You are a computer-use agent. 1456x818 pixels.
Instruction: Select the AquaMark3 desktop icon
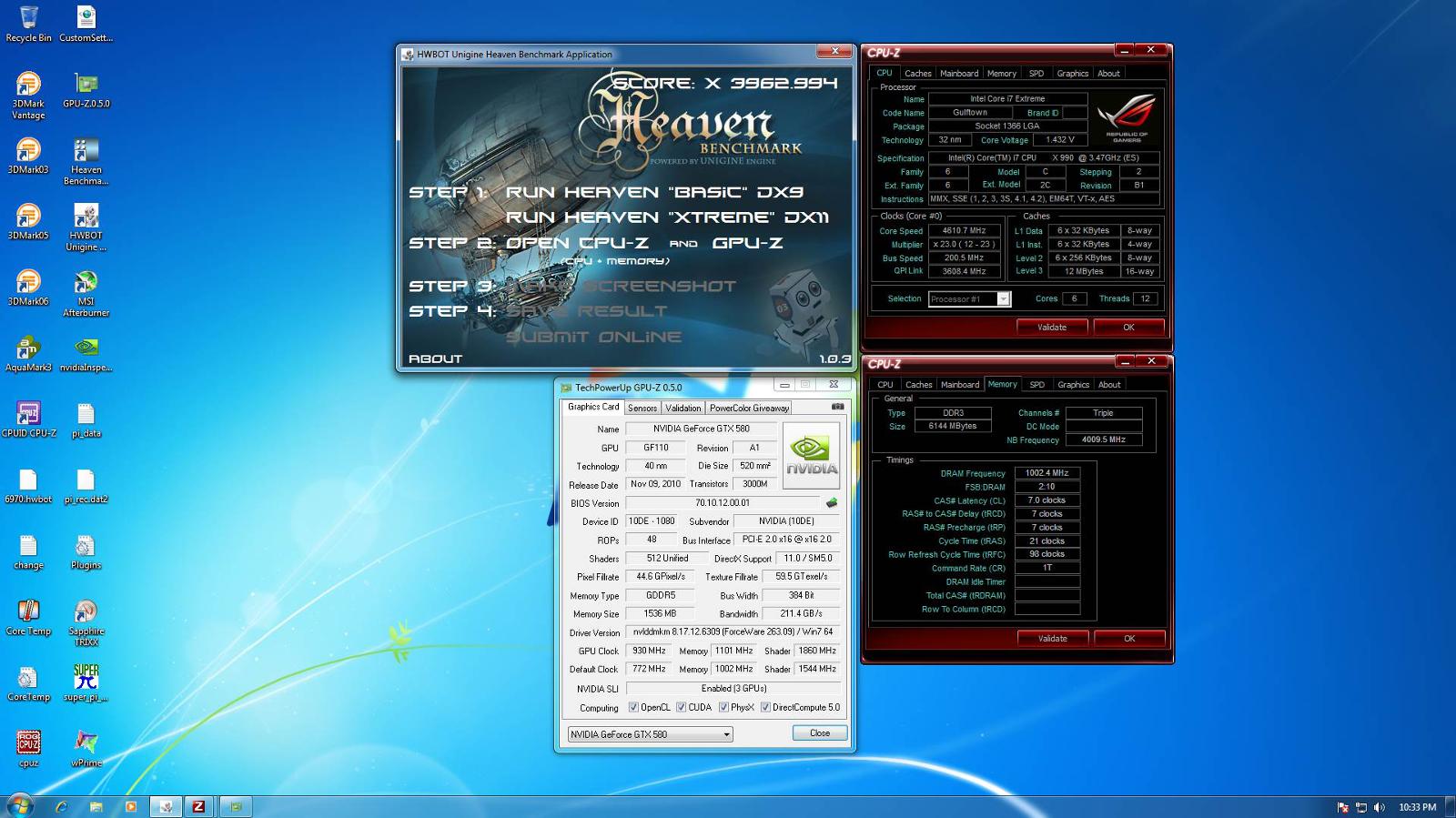[28, 354]
